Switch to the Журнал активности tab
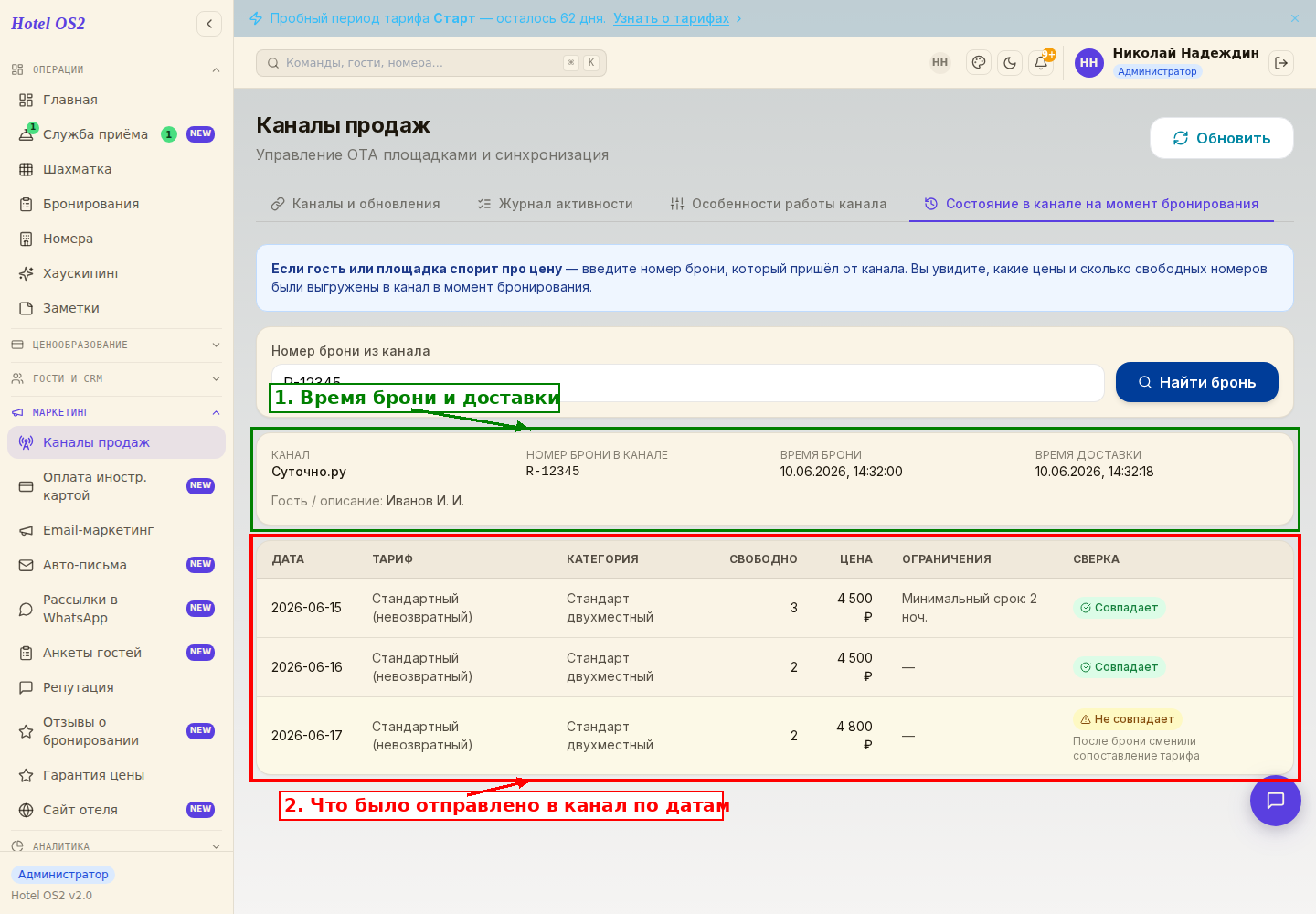The image size is (1316, 914). point(555,204)
